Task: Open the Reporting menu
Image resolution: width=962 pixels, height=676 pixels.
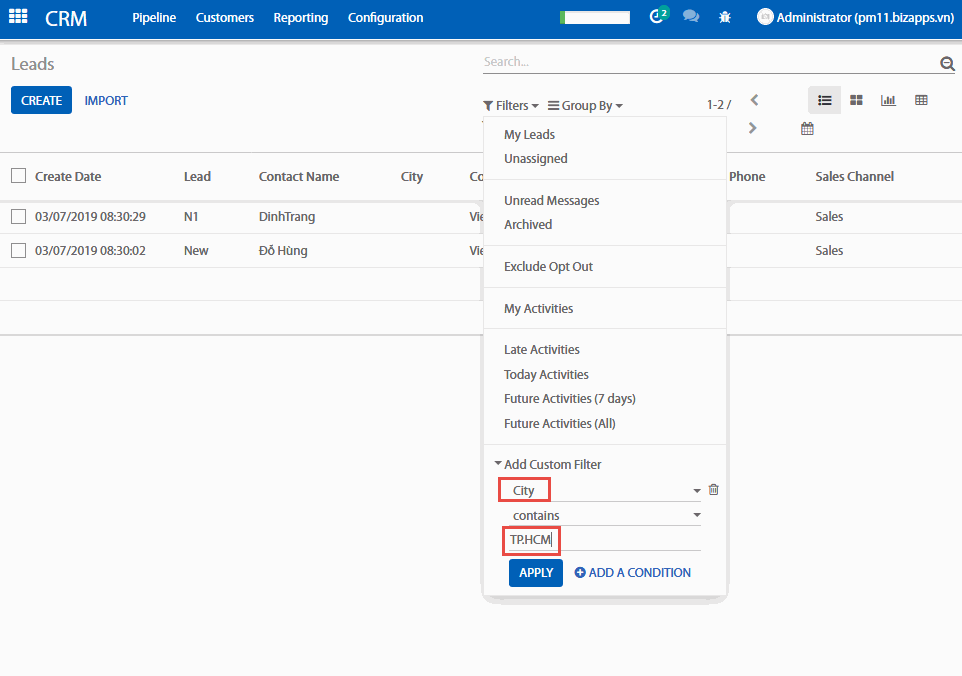Action: pyautogui.click(x=300, y=18)
